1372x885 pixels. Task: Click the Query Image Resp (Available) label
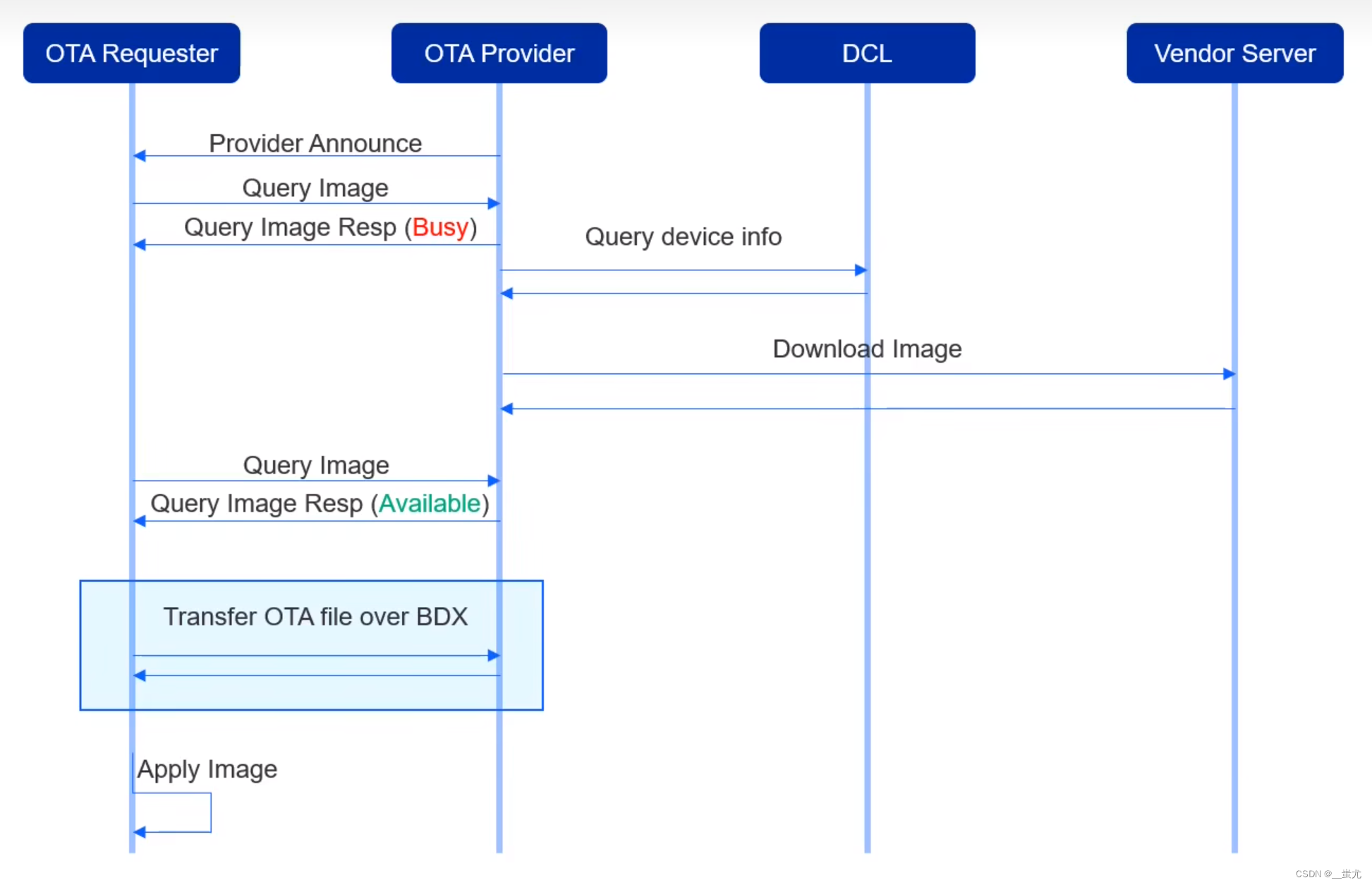(320, 504)
